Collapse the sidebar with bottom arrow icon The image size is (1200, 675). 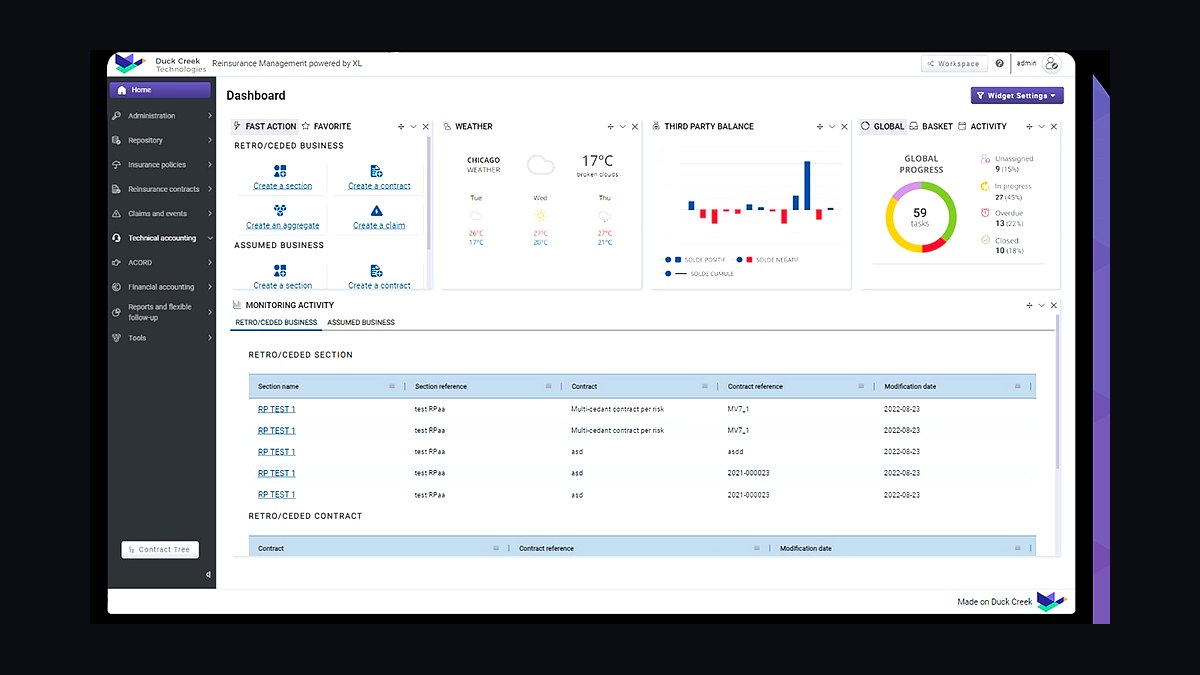coord(208,574)
